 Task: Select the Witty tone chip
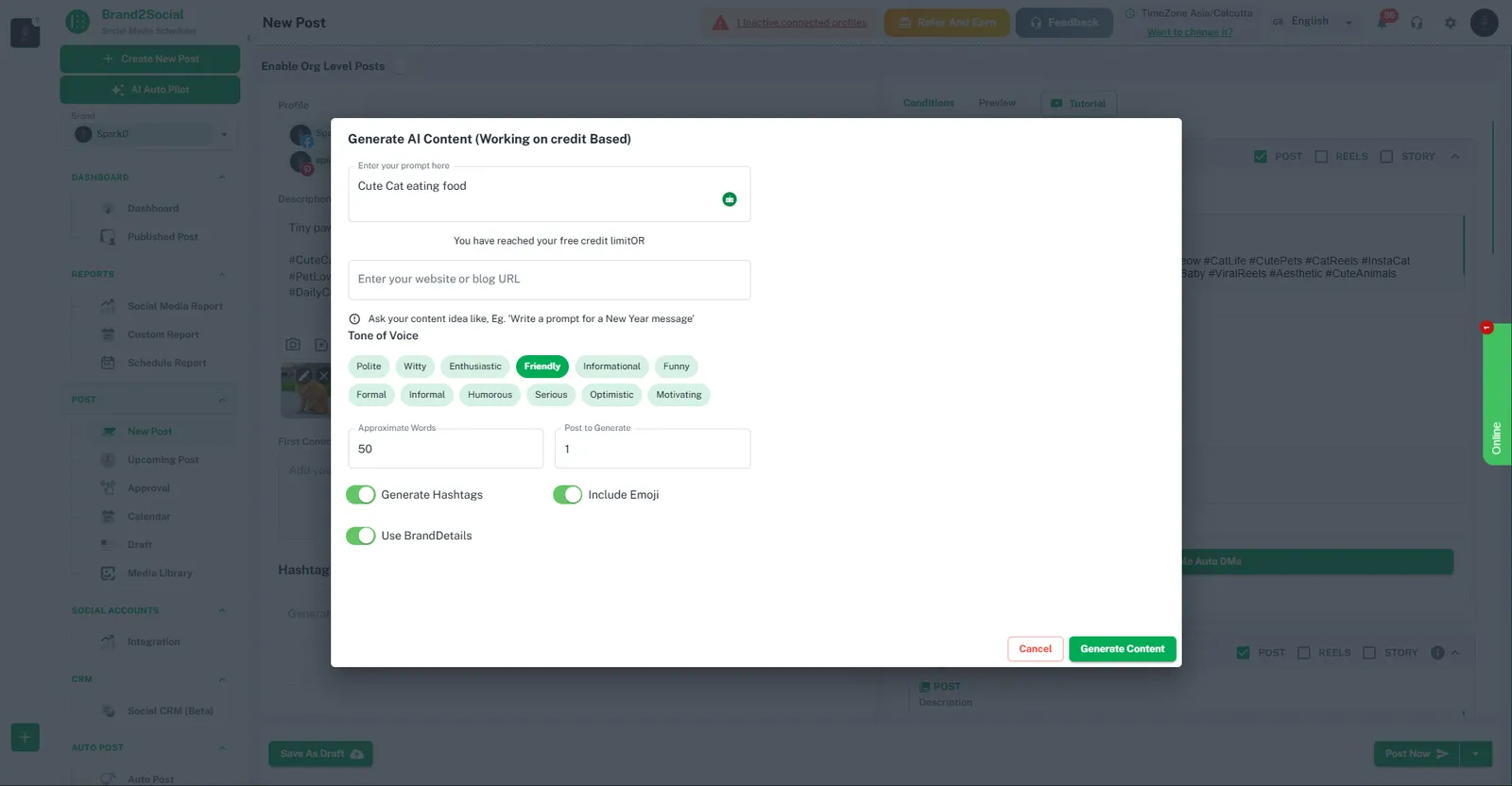(x=415, y=367)
